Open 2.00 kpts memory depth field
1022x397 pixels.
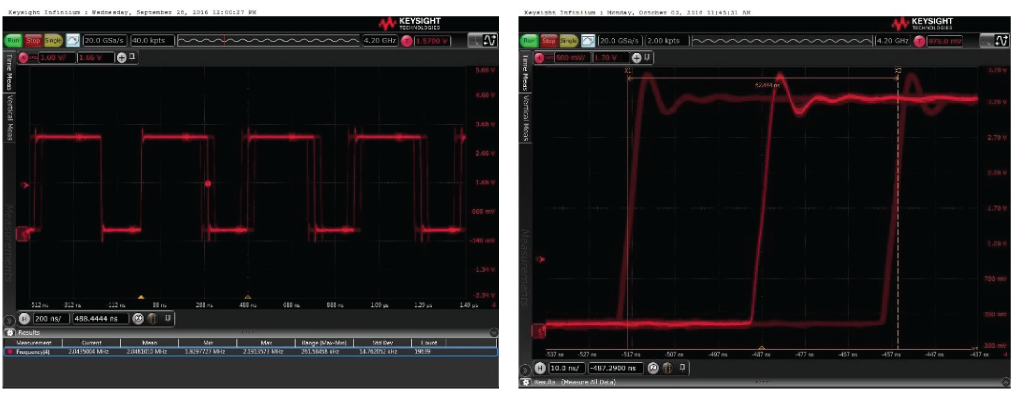(667, 40)
